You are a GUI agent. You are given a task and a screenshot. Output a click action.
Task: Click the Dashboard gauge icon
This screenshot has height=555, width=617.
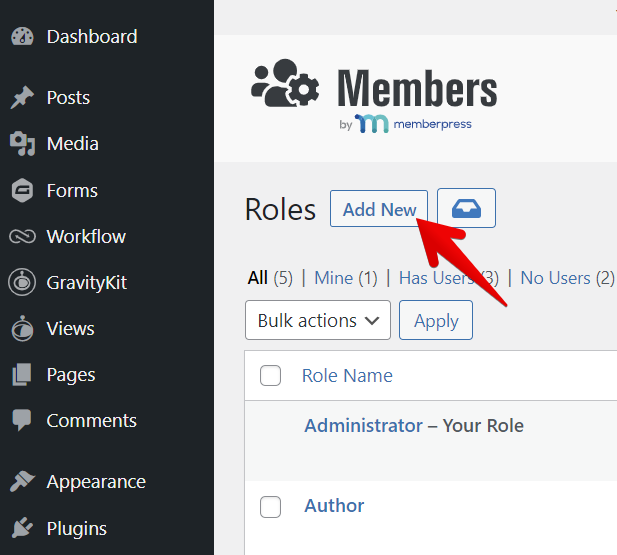(x=22, y=37)
